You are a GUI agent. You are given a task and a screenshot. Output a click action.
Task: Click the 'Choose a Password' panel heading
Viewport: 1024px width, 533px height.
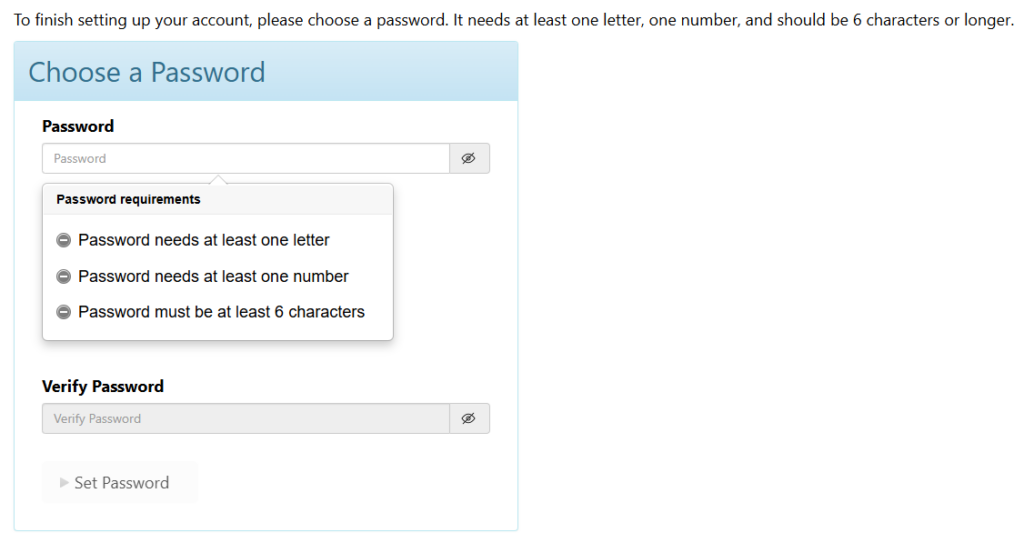pos(147,72)
